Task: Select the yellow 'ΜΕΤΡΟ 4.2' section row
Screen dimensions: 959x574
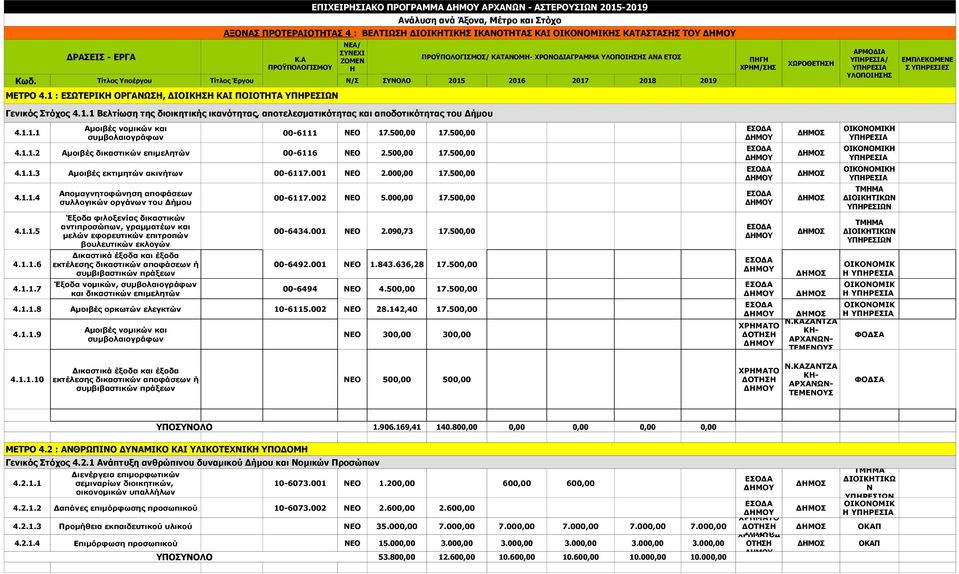Action: pos(480,449)
